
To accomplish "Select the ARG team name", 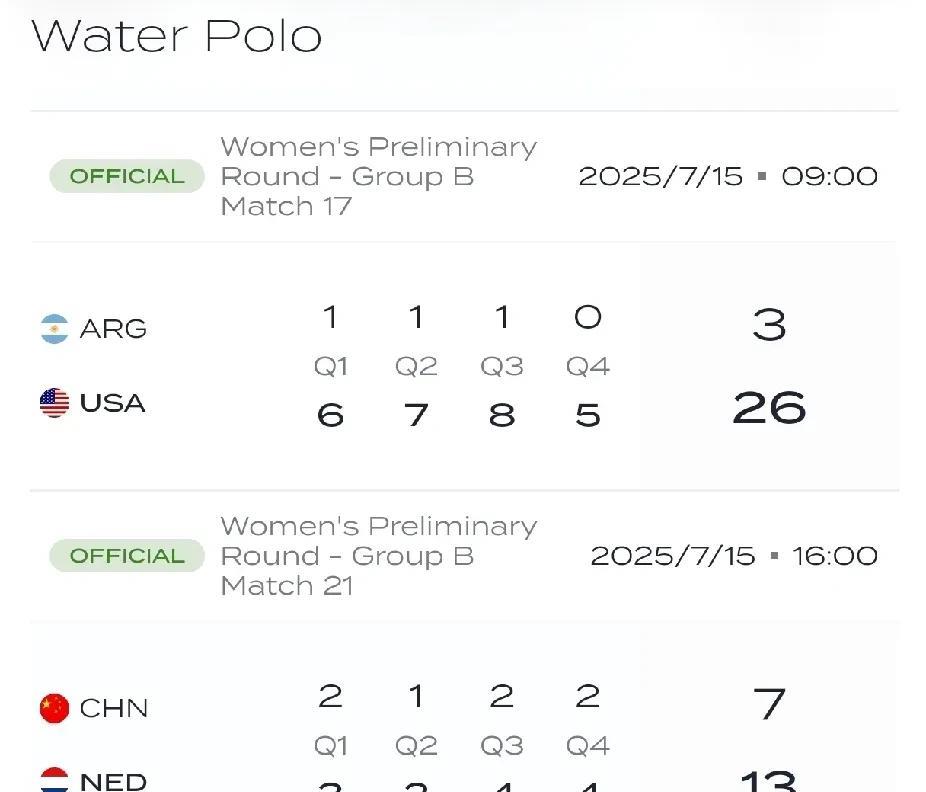I will coord(113,329).
